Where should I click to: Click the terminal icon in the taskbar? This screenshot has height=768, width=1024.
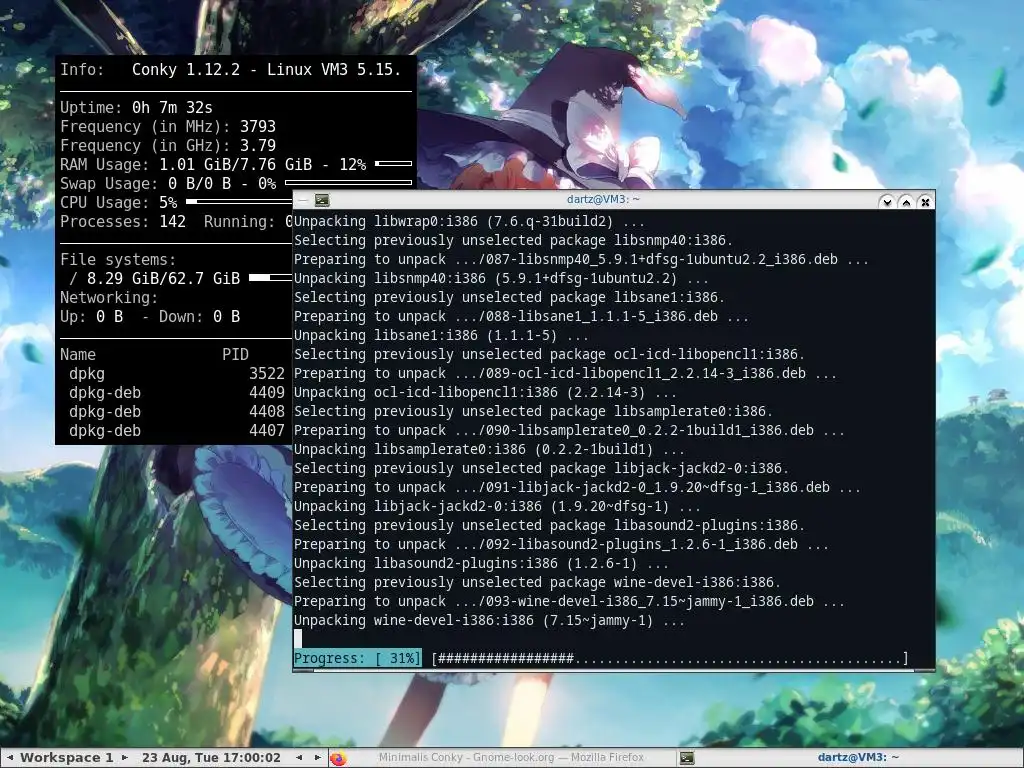click(686, 758)
